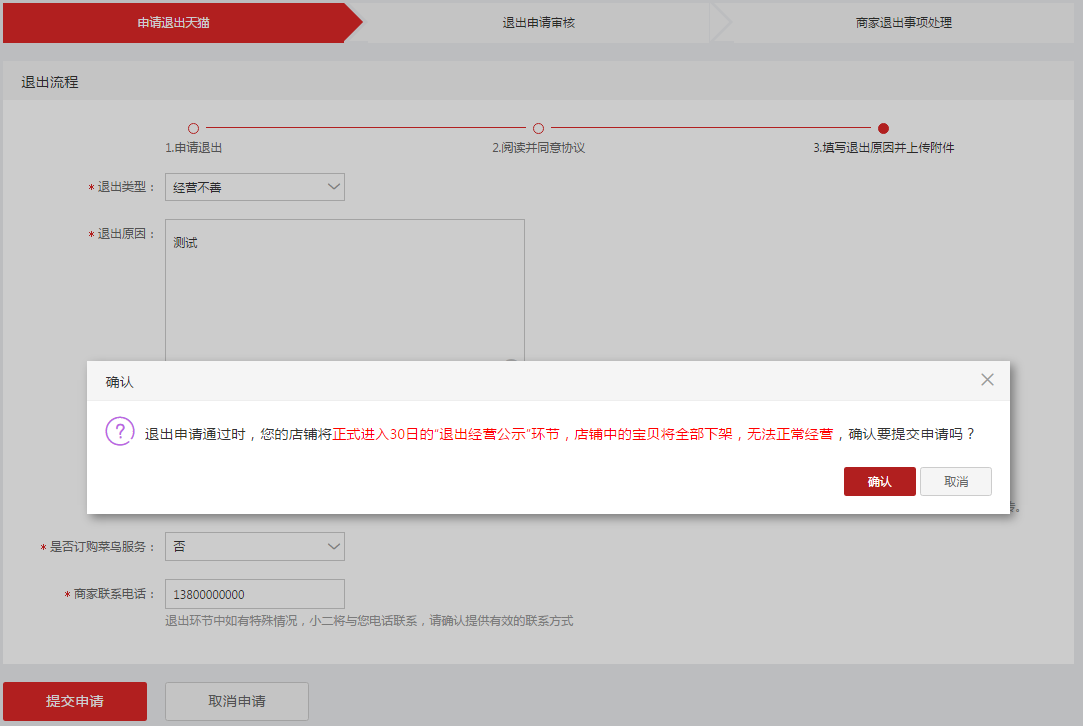
Task: Click the 2.阅读并同意协议 step label
Action: pyautogui.click(x=539, y=148)
